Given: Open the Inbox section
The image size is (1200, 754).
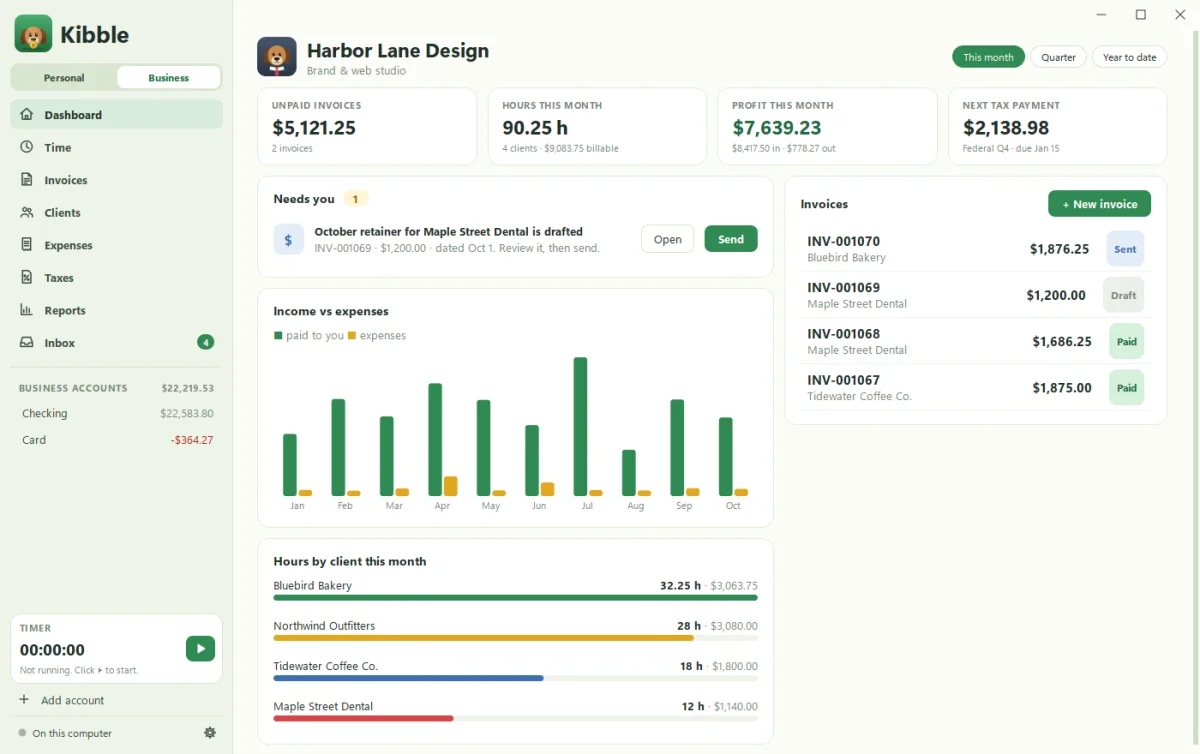Looking at the screenshot, I should point(116,342).
